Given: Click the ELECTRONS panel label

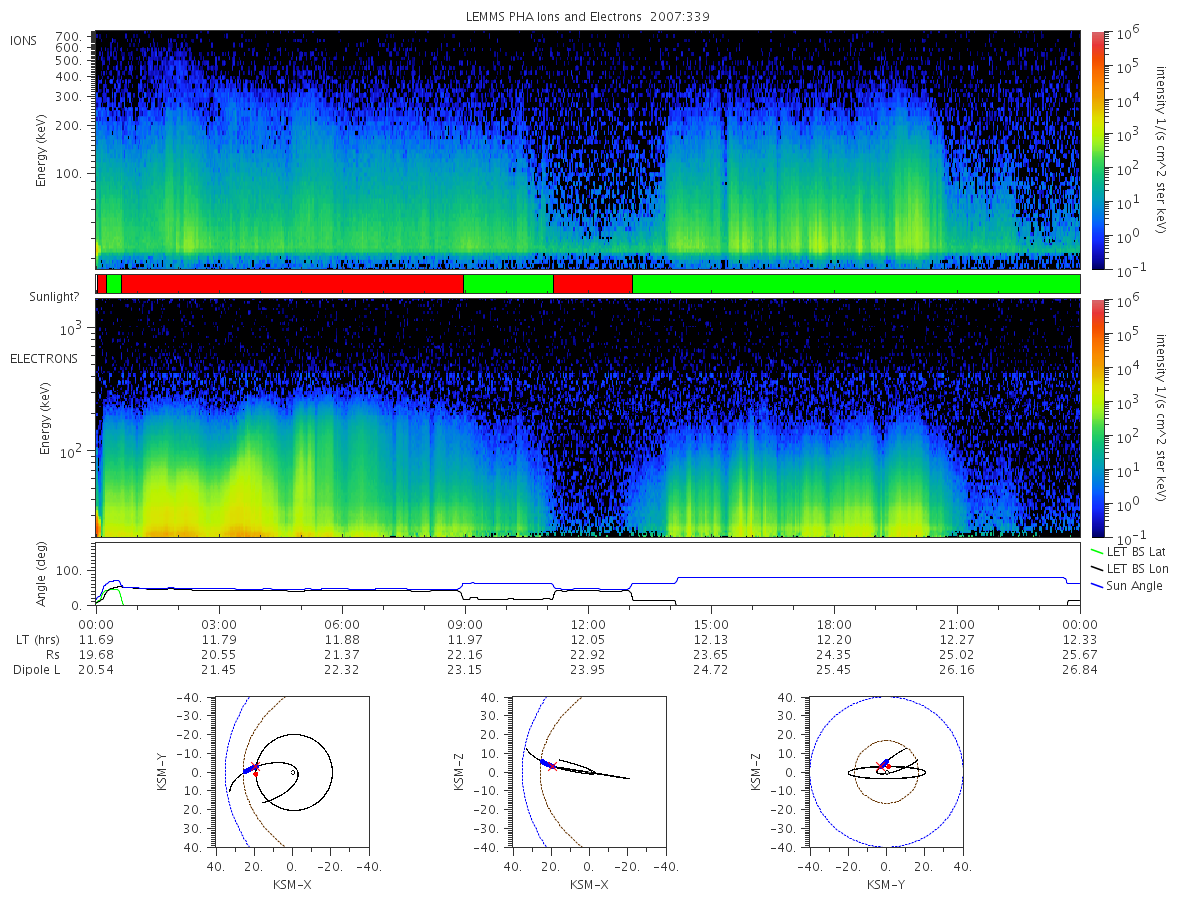Looking at the screenshot, I should coord(43,358).
